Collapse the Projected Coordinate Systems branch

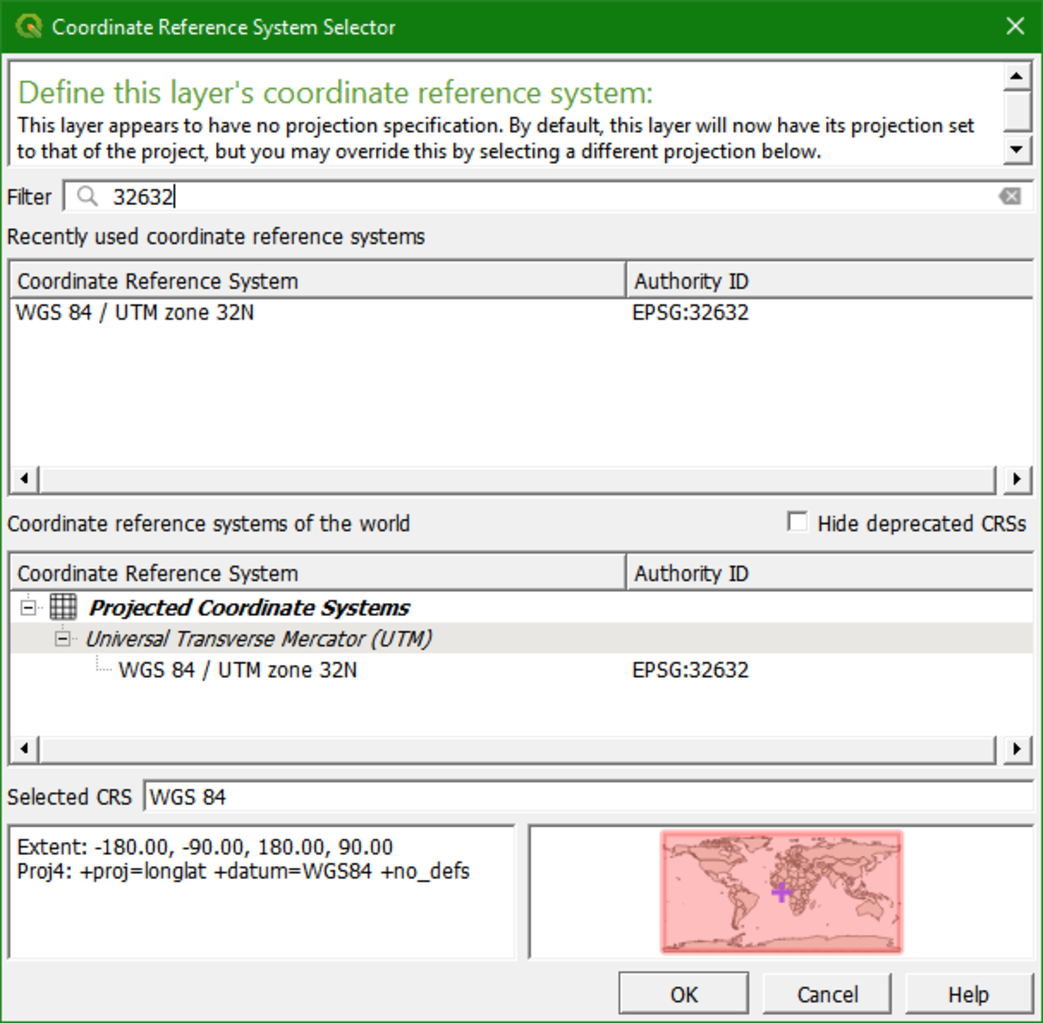coord(30,607)
